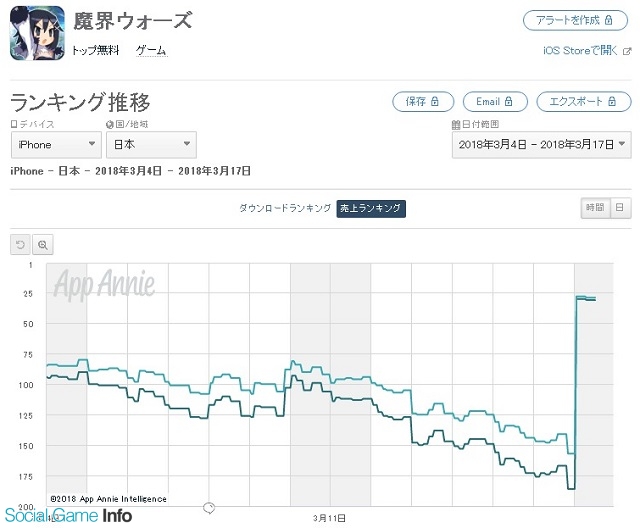Image resolution: width=640 pixels, height=528 pixels.
Task: Select the 売上ランキング view
Action: [x=371, y=209]
